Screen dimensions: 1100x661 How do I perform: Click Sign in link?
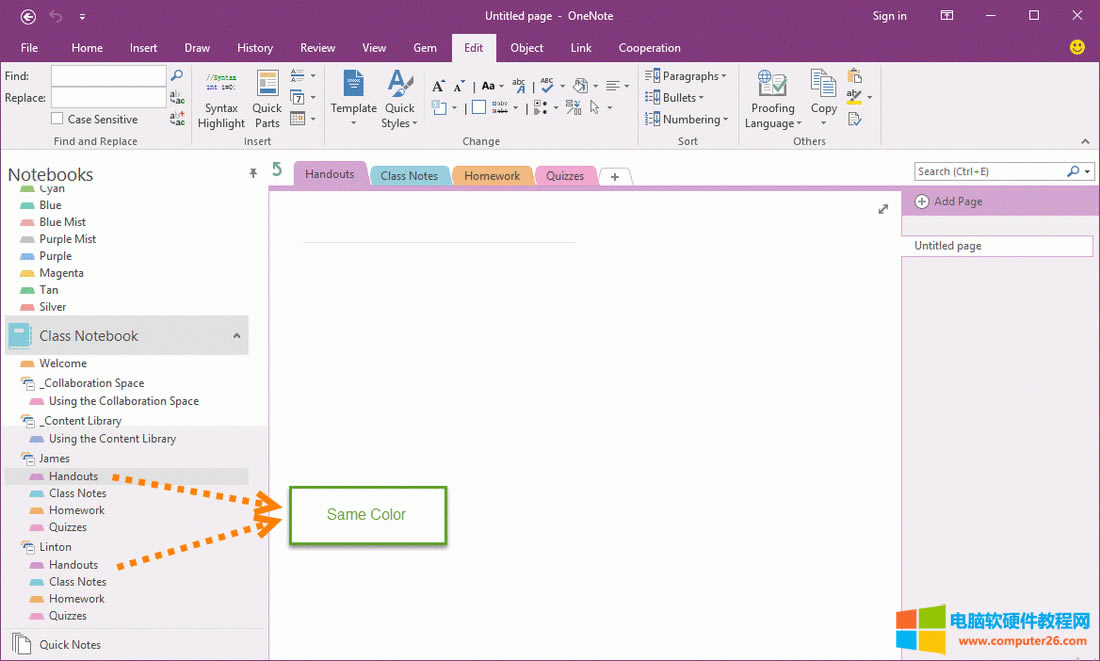click(x=889, y=16)
